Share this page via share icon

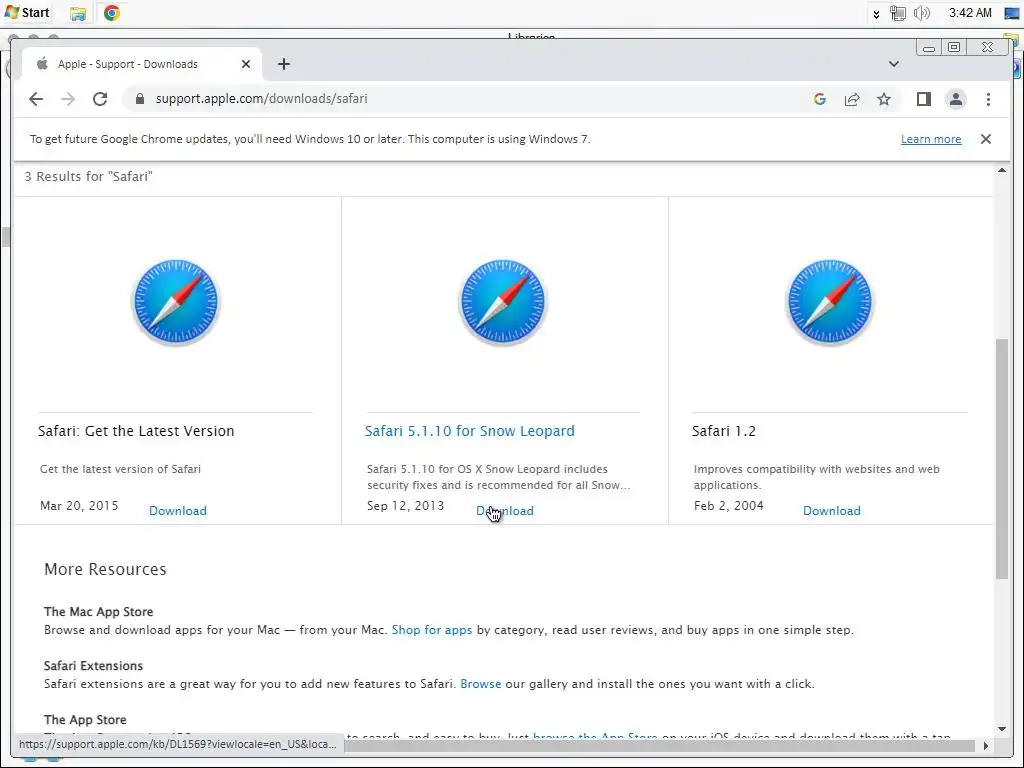coord(852,99)
